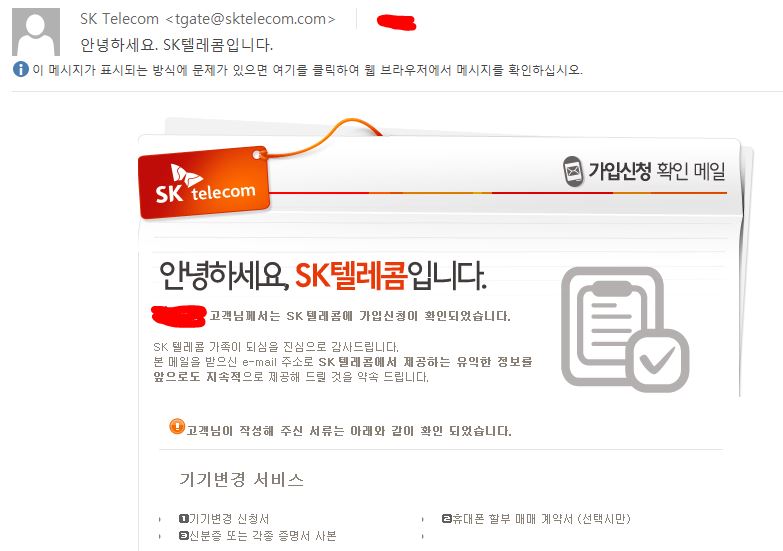Click the sender's gray avatar picture
This screenshot has width=783, height=551.
pyautogui.click(x=36, y=31)
